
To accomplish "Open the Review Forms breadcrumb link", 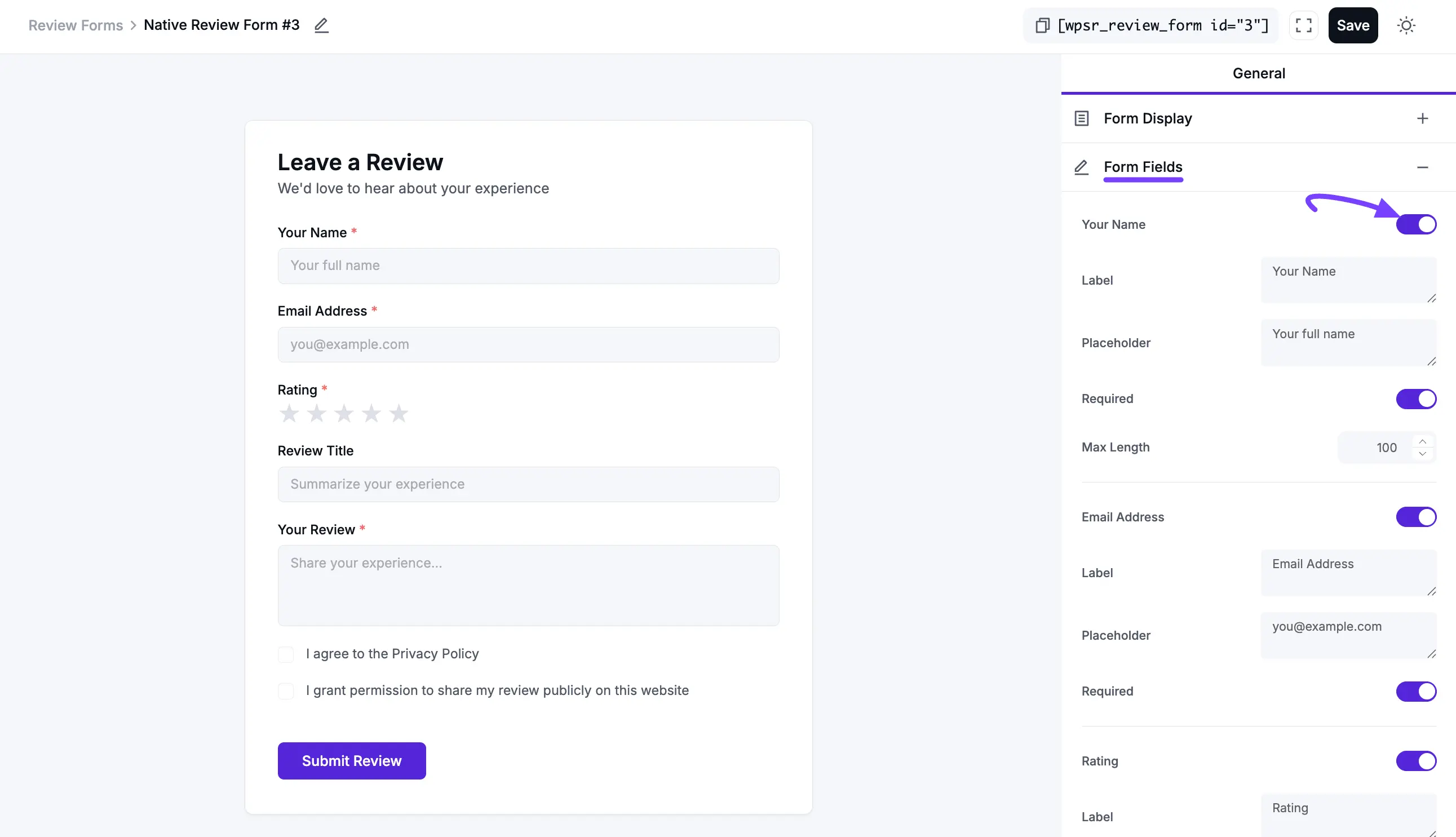I will tap(76, 25).
